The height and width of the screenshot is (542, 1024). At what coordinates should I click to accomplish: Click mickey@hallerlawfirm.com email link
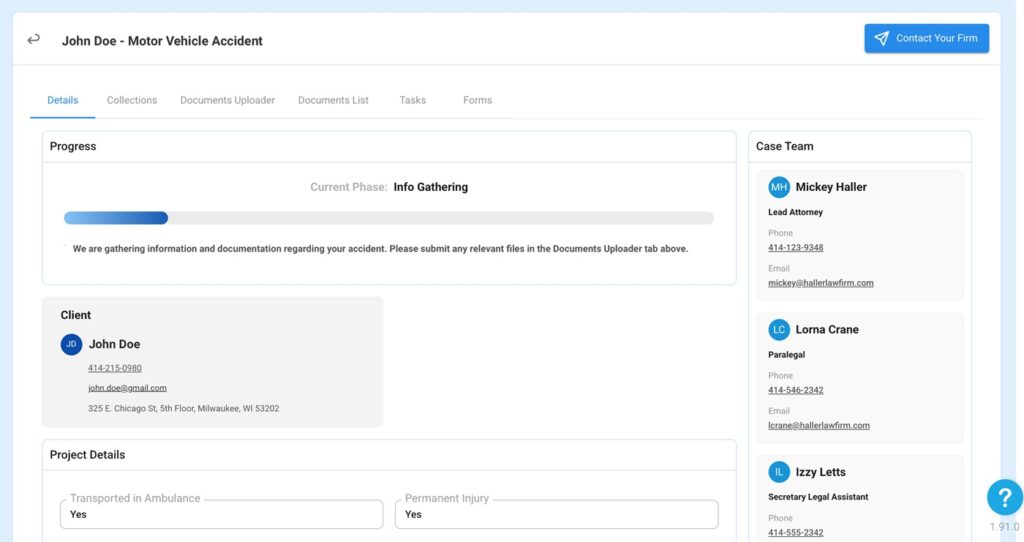click(x=821, y=283)
